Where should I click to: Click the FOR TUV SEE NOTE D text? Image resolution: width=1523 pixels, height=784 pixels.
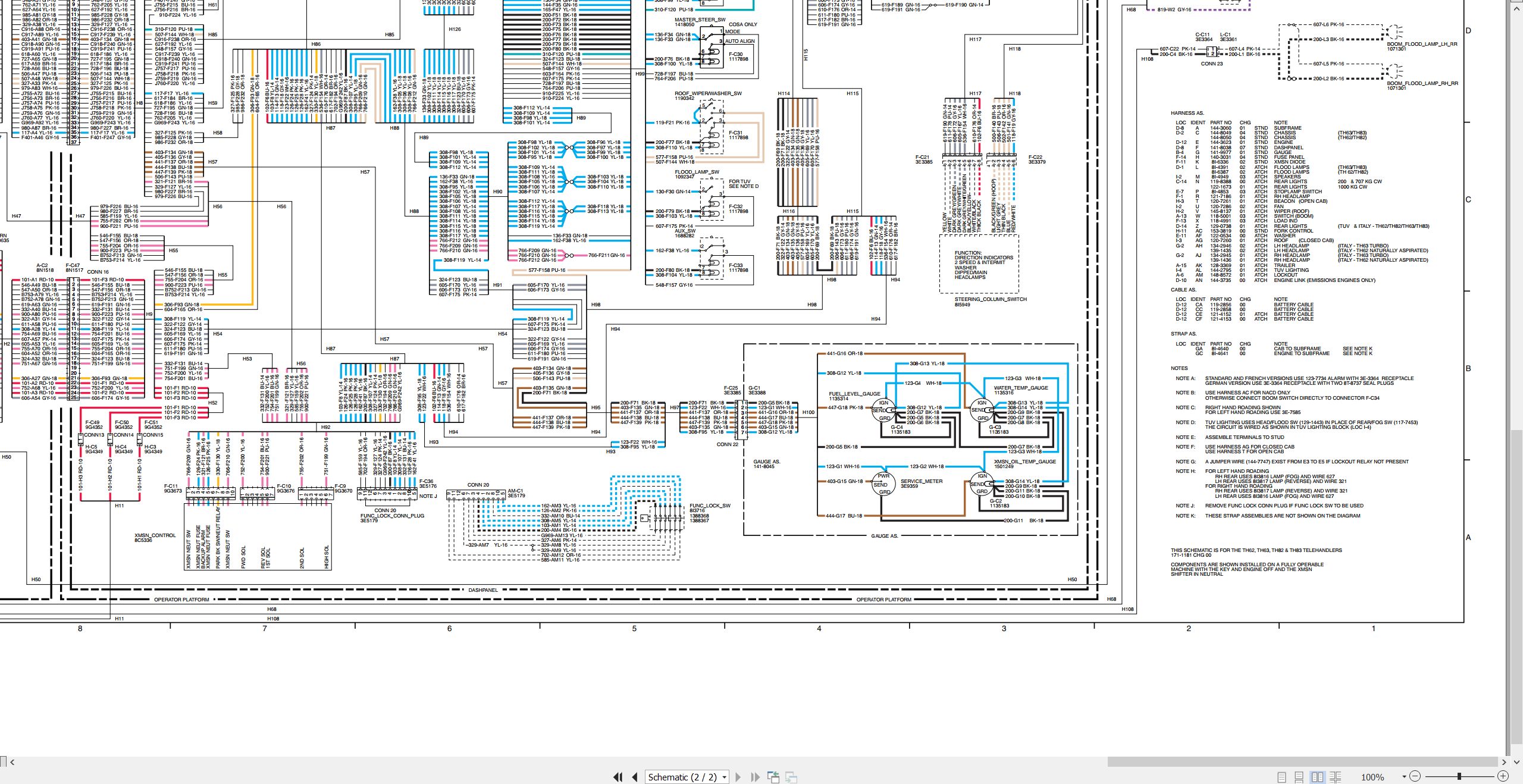[744, 184]
